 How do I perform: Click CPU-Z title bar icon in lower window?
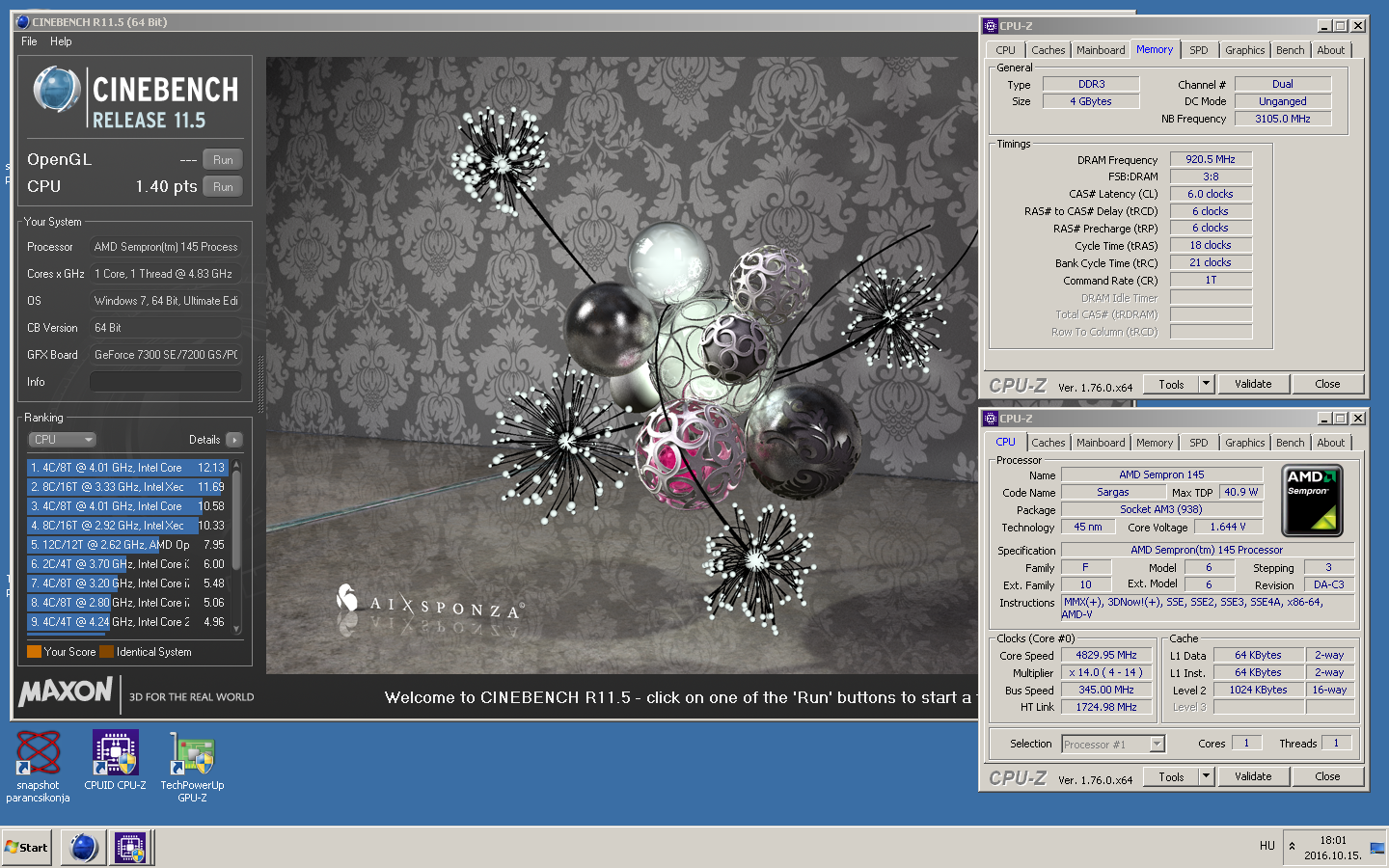tap(991, 419)
